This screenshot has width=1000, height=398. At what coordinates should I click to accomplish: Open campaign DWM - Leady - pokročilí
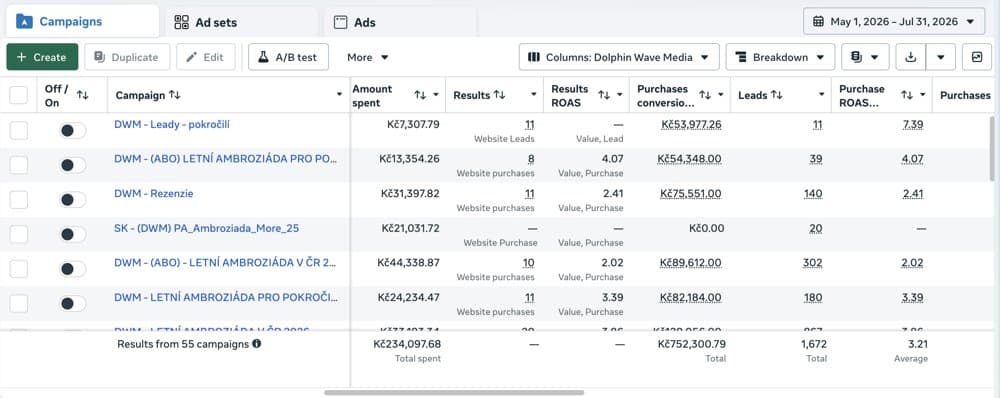pos(172,124)
